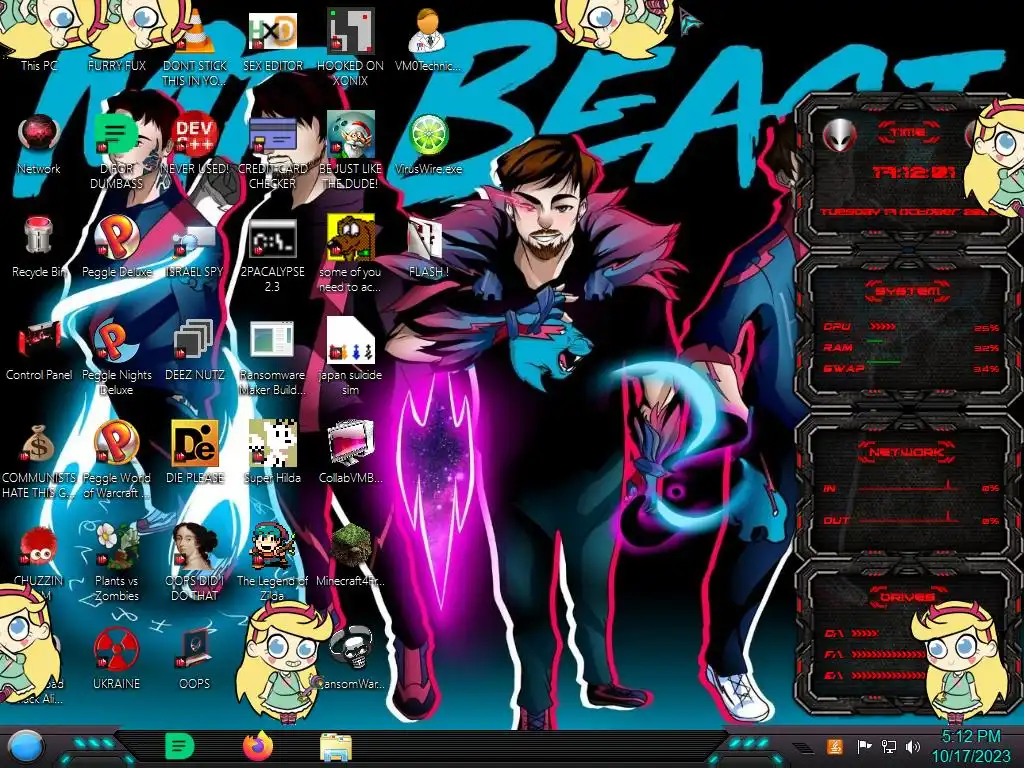Launch Plants vs Zombies from the desktop

click(116, 563)
